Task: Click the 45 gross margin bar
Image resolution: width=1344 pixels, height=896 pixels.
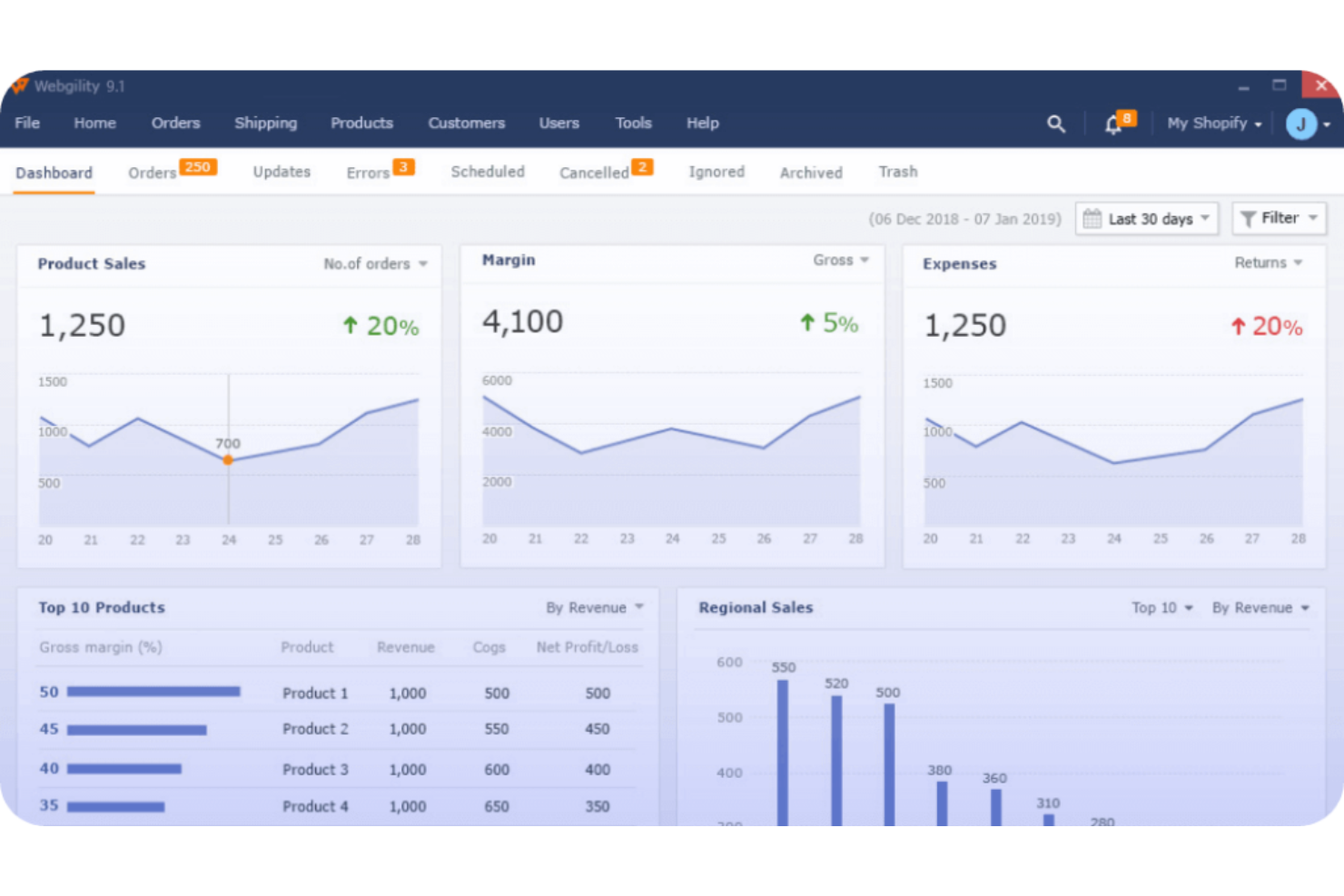Action: tap(137, 730)
